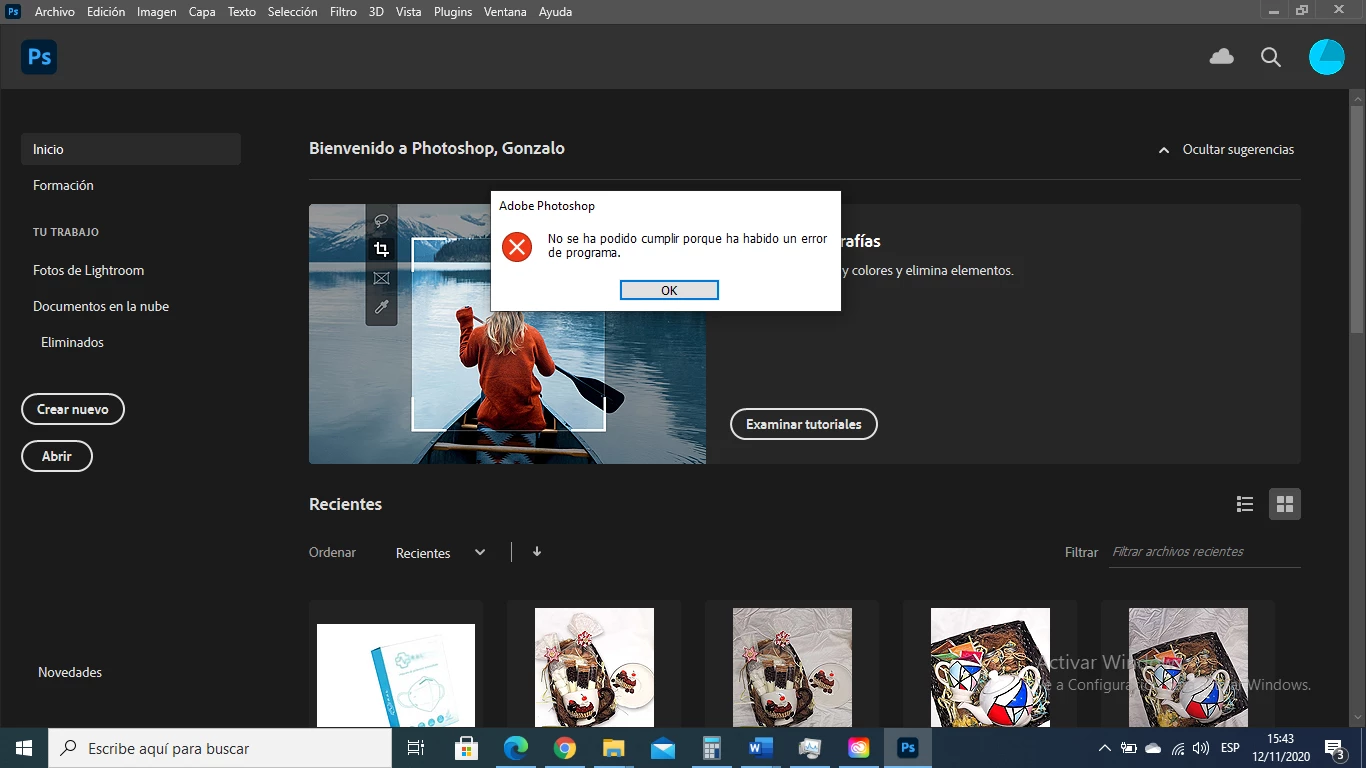Select the lasso tool icon in tutorial image
The image size is (1366, 768).
point(381,220)
